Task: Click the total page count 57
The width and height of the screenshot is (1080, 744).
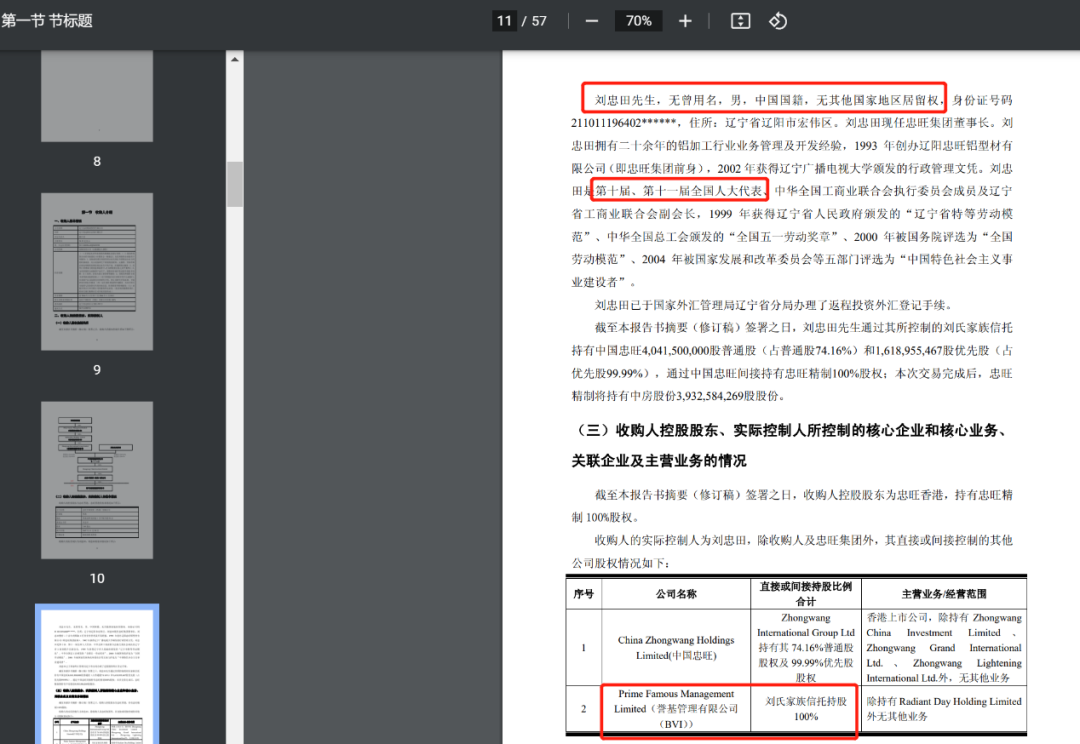Action: coord(539,21)
